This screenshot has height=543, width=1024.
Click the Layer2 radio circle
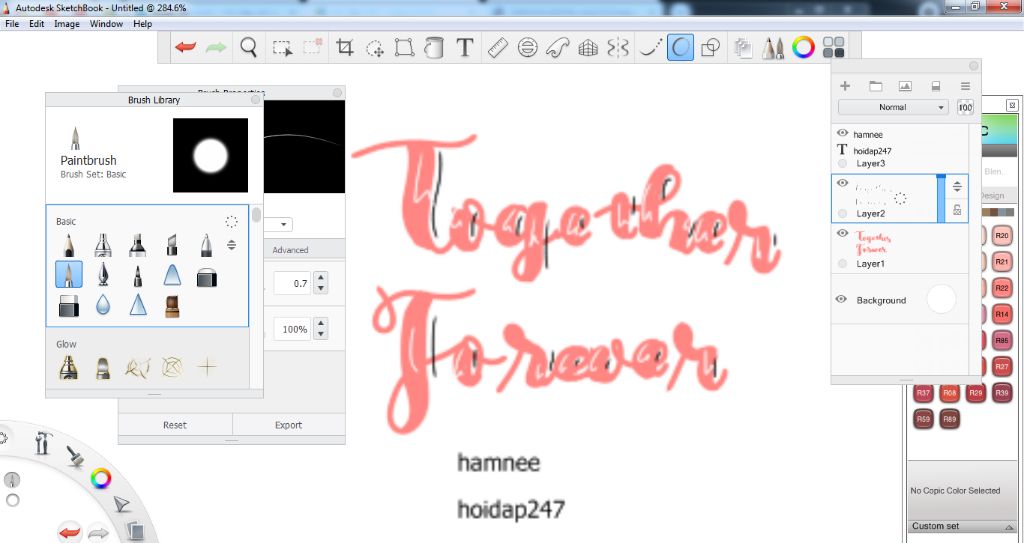click(x=842, y=214)
